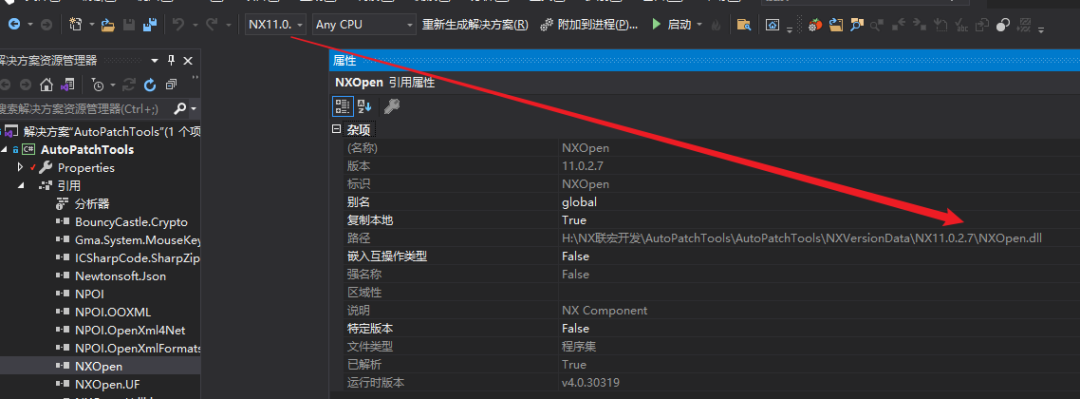Click the spell-check abc toolbar icon
Screen dimensions: 1080x399
[962, 25]
